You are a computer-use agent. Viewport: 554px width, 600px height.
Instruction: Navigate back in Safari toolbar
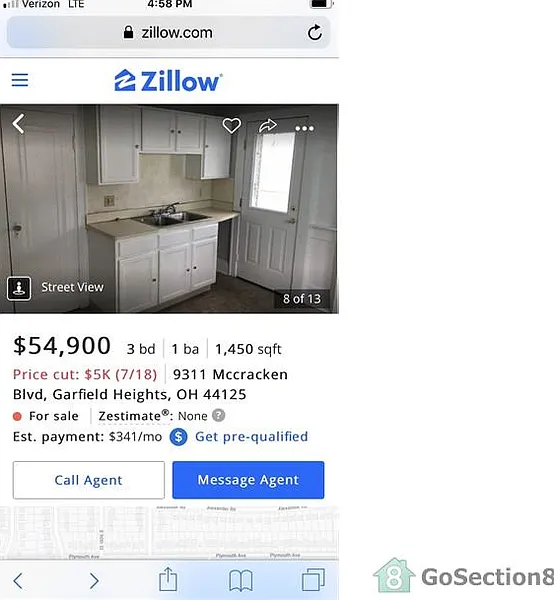click(18, 581)
